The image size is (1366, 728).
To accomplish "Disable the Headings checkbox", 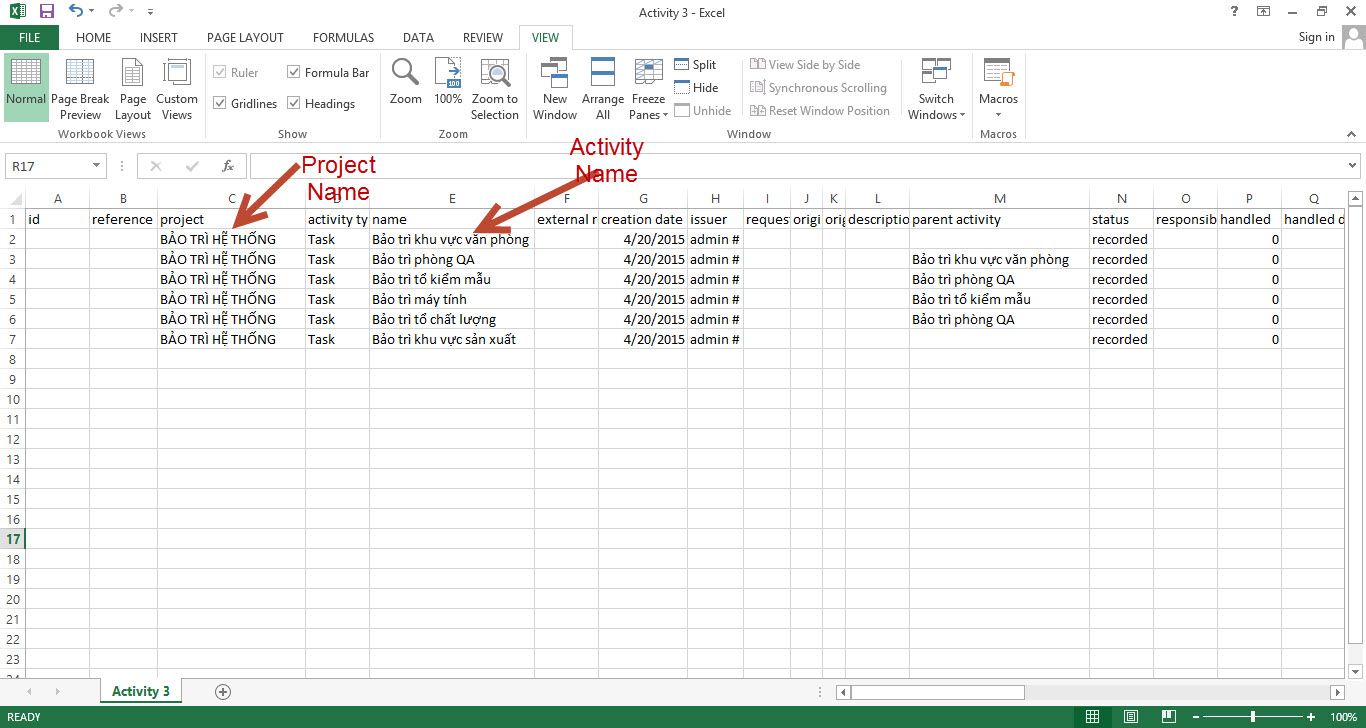I will click(x=294, y=104).
